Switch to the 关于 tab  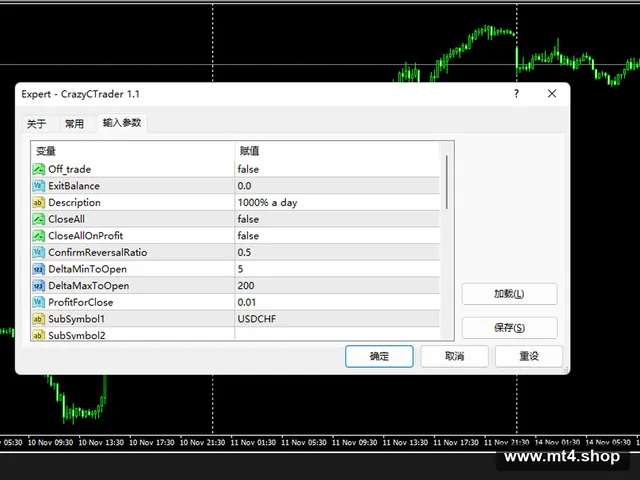coord(36,124)
